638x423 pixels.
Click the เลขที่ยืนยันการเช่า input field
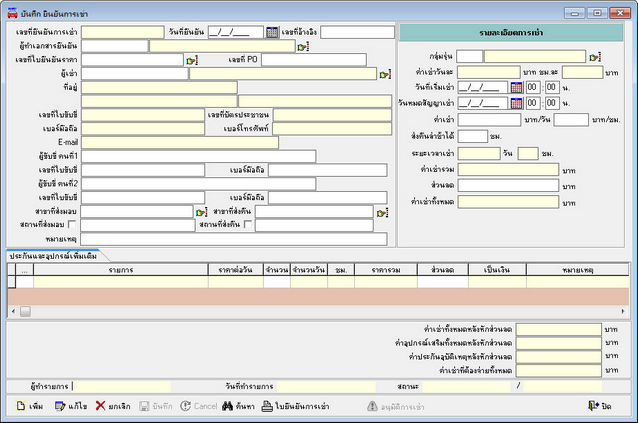point(123,32)
